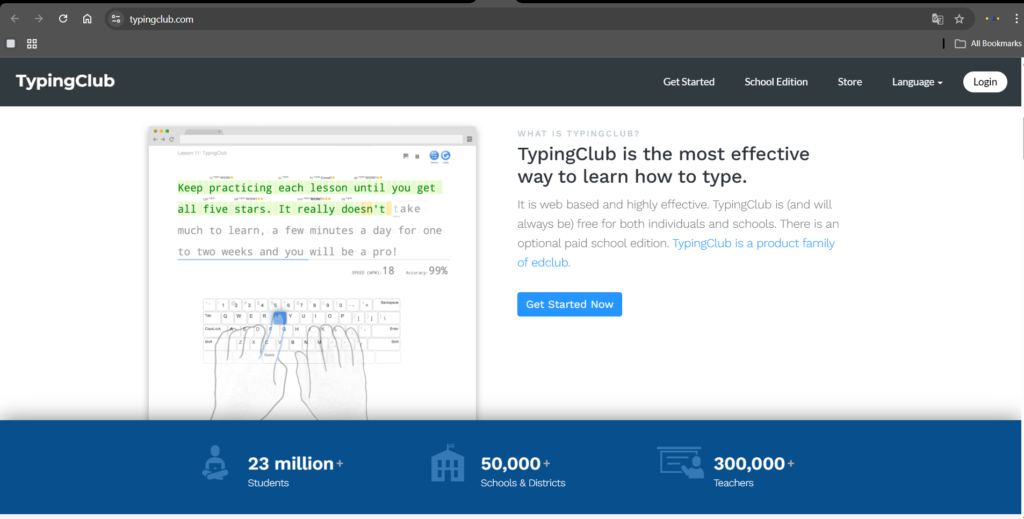Open the All Bookmarks folder
The width and height of the screenshot is (1024, 519).
pos(988,44)
